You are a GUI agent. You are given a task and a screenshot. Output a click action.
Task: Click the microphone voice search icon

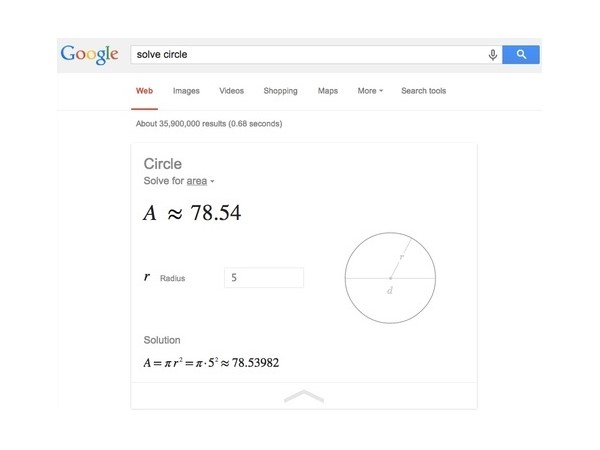point(493,55)
